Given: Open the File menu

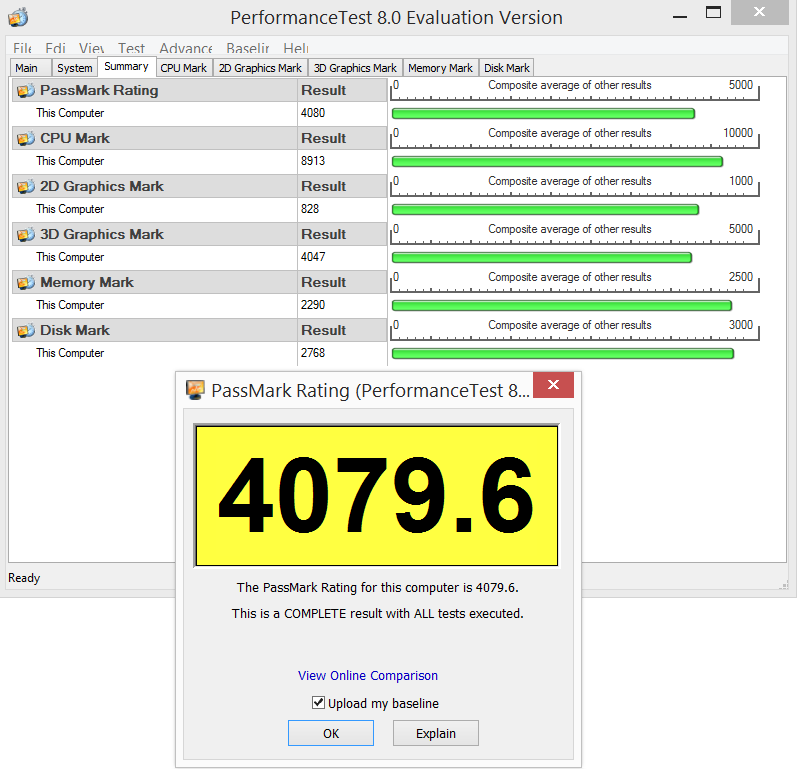Looking at the screenshot, I should click(22, 48).
